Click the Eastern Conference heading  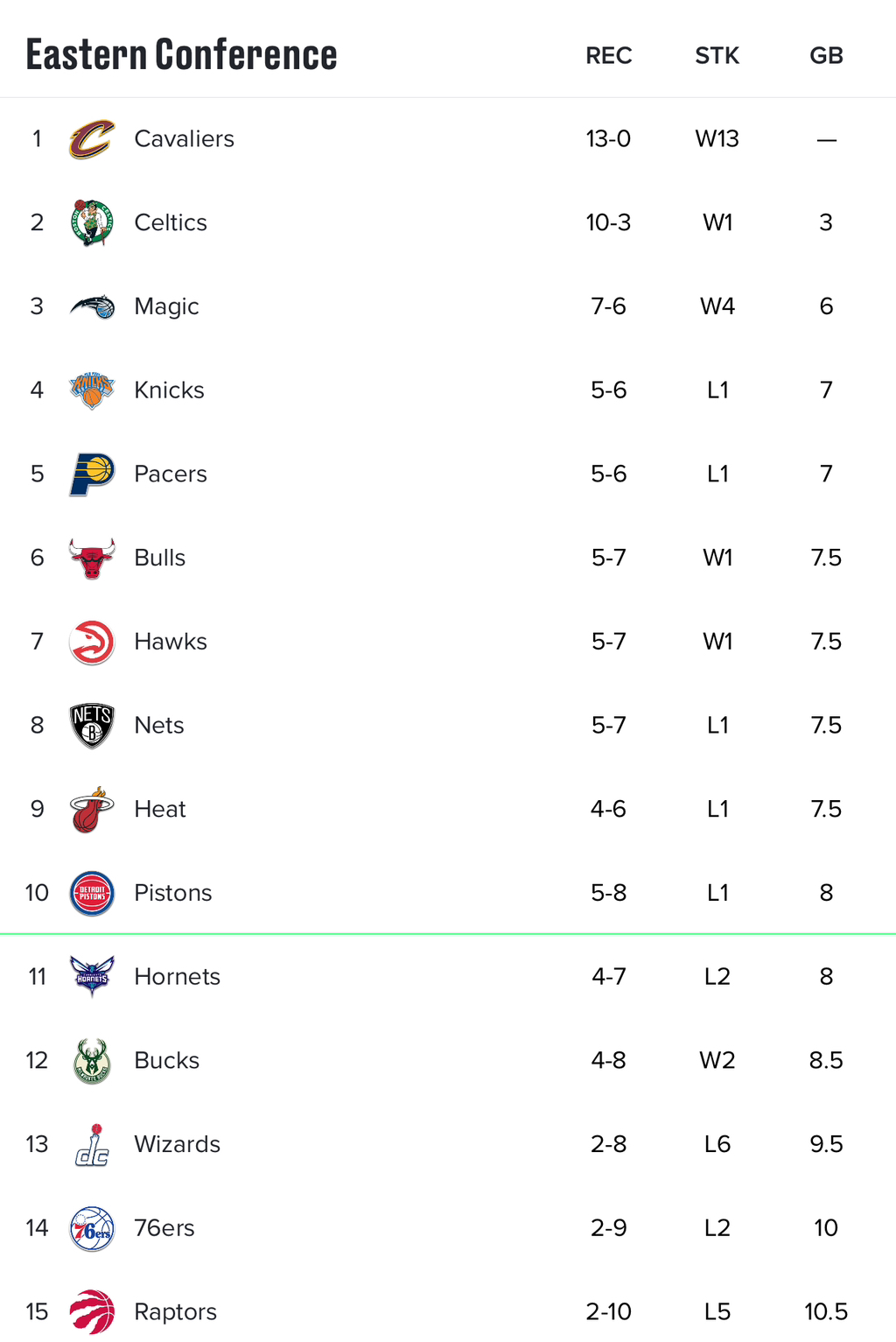(x=181, y=54)
